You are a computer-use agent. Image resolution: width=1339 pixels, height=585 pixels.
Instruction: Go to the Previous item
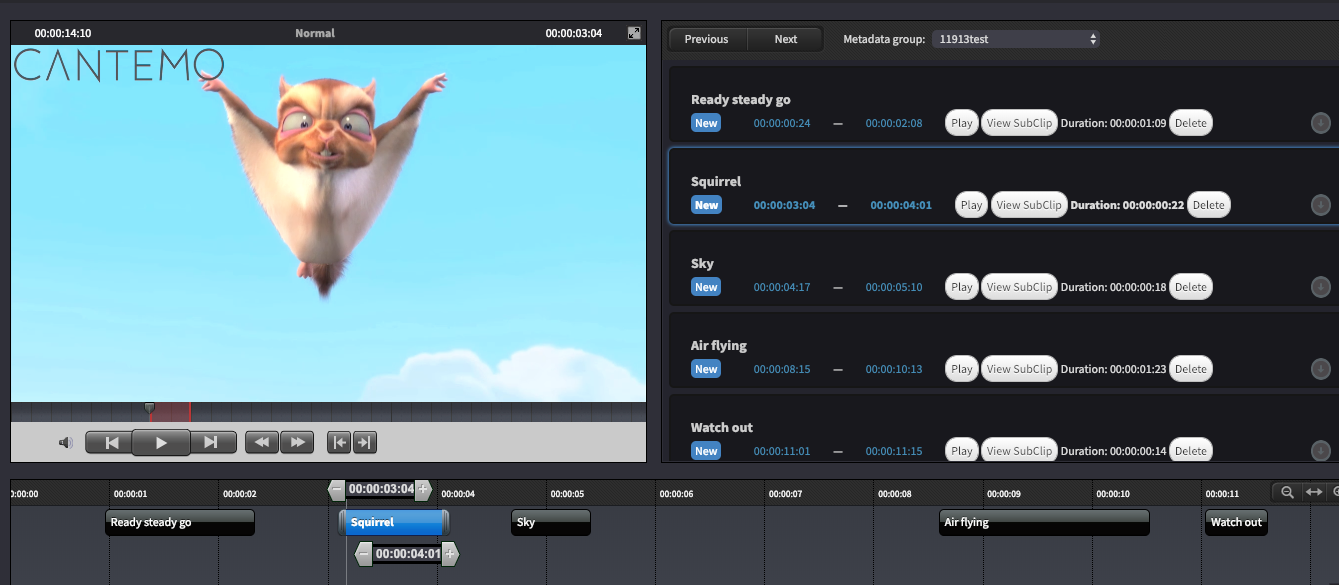pos(706,39)
